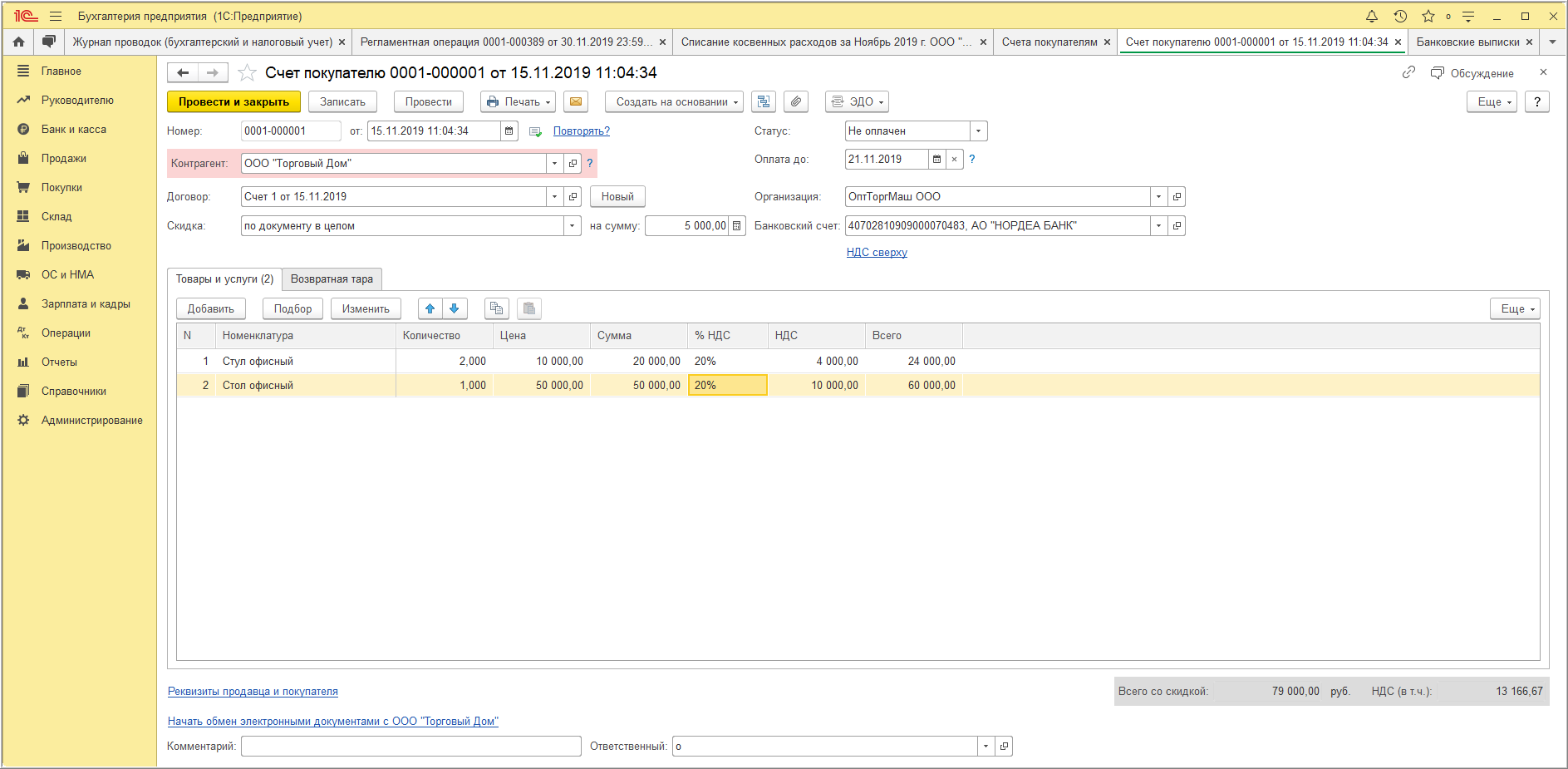Switch to Возвратная тара tab

click(332, 279)
